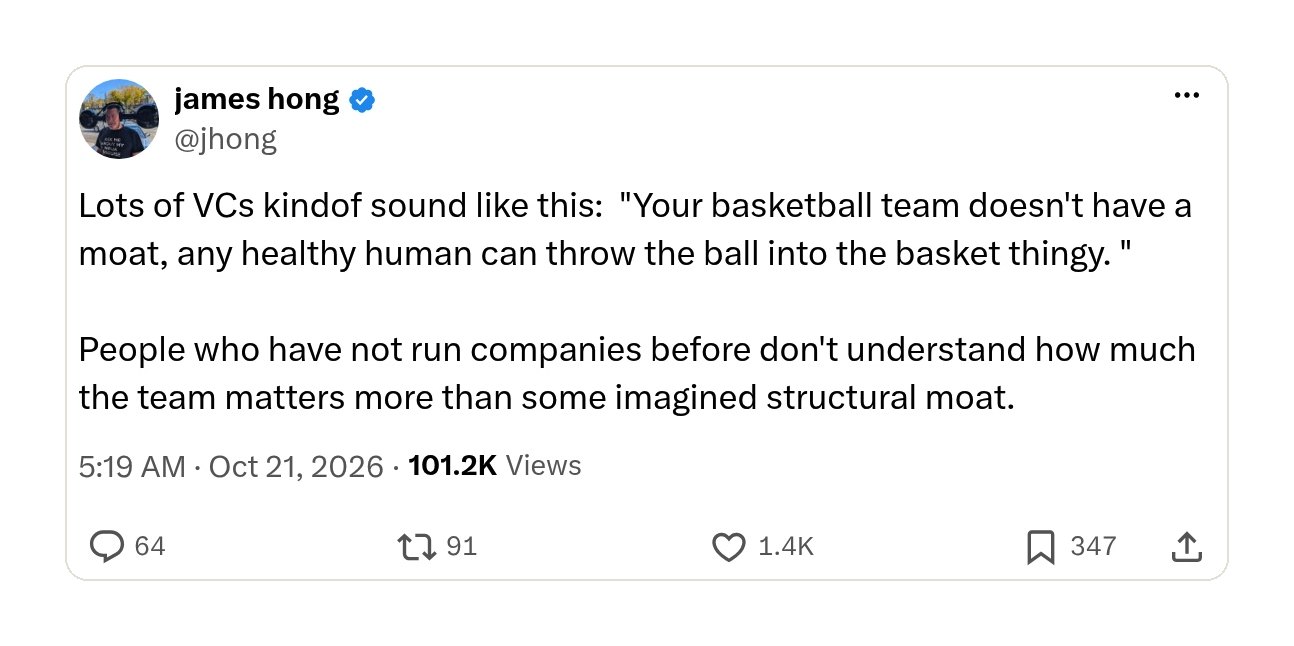Like the tweet with the heart icon
Viewport: 1294px width, 646px height.
tap(729, 546)
